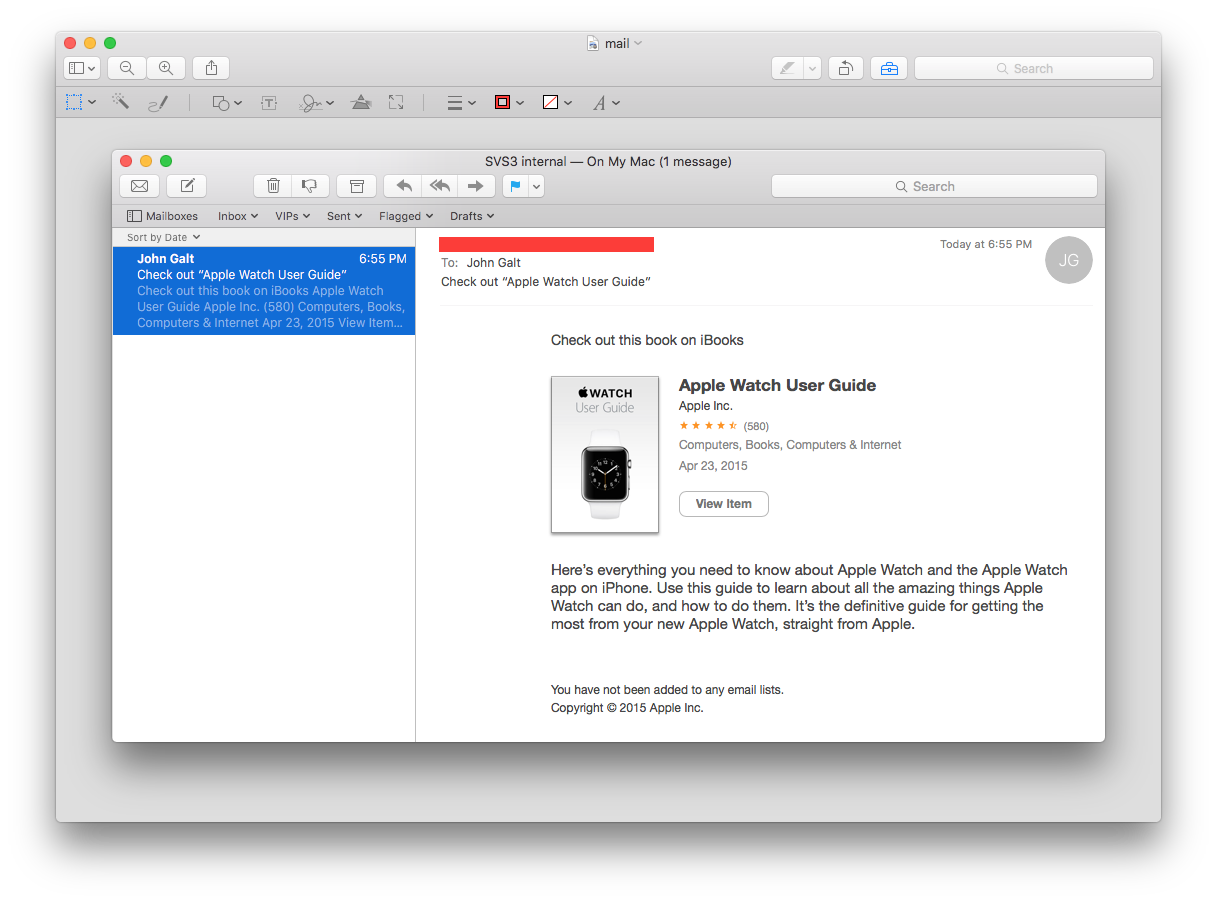Viewport: 1217px width, 902px height.
Task: Reply All using the double arrow
Action: pyautogui.click(x=439, y=186)
